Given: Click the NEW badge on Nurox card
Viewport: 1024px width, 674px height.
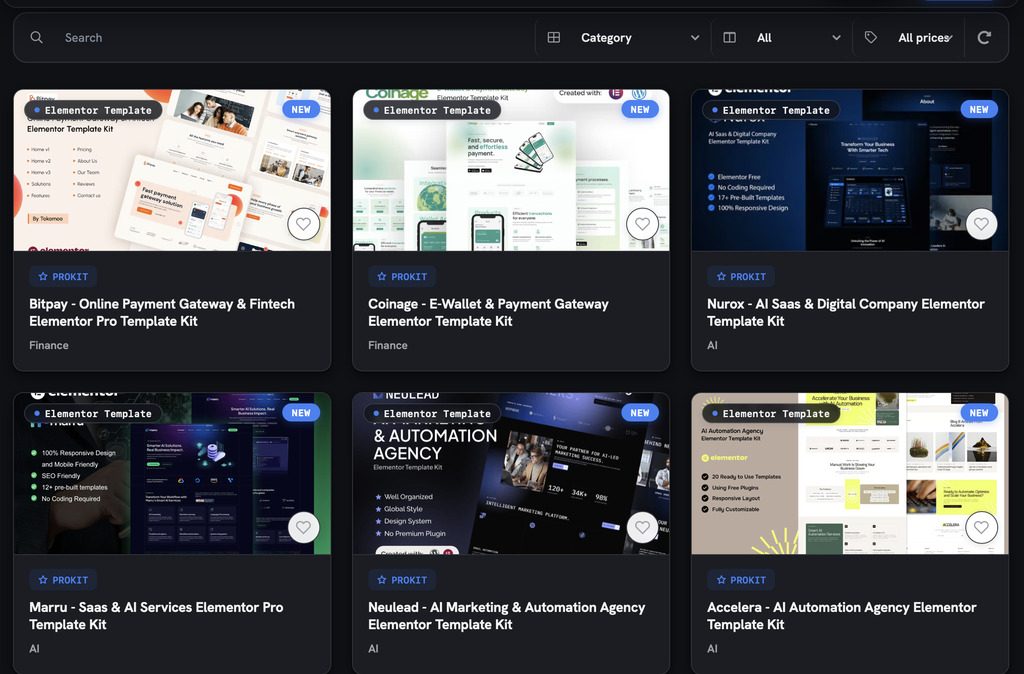Looking at the screenshot, I should point(979,110).
